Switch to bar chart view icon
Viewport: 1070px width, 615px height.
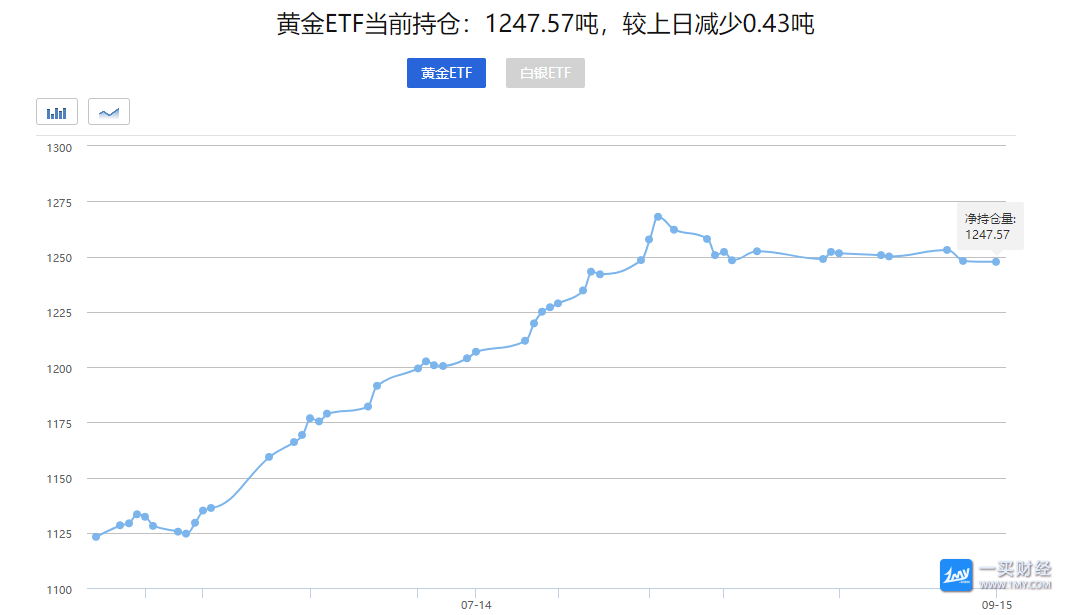coord(57,112)
